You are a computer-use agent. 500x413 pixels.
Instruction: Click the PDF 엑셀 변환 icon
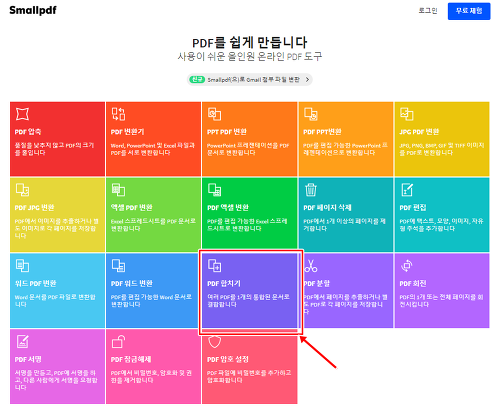(214, 190)
